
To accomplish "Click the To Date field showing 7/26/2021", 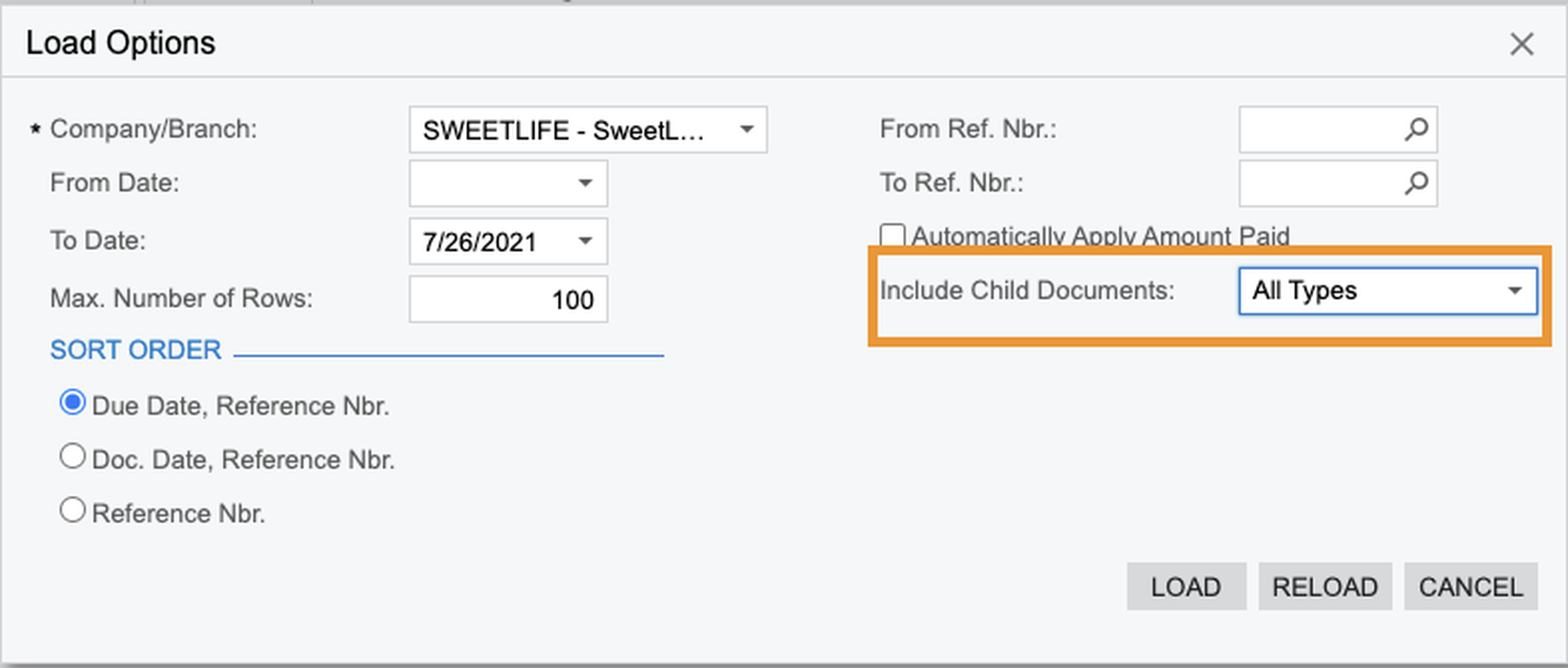I will click(489, 241).
